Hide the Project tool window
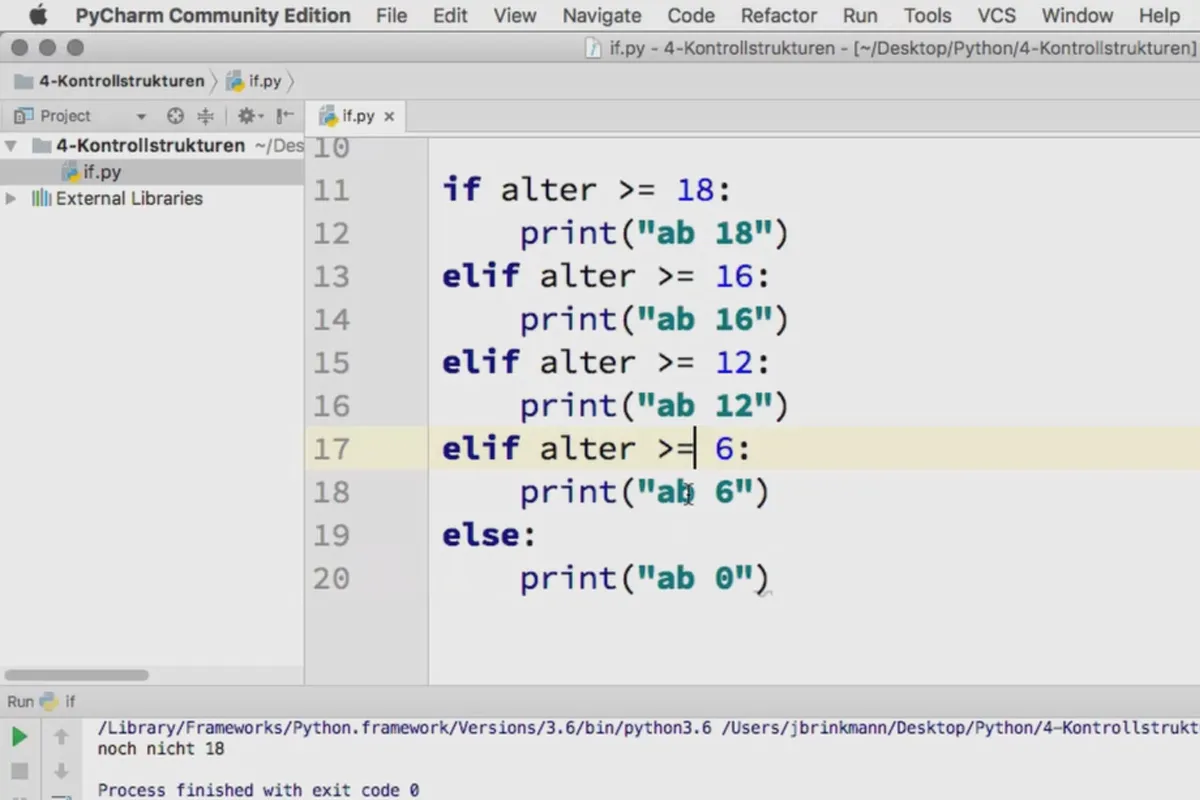The height and width of the screenshot is (800, 1200). coord(285,116)
